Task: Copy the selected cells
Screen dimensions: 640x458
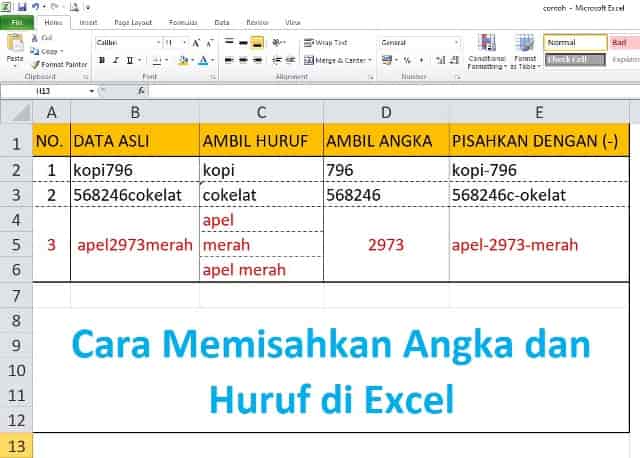Action: point(44,51)
